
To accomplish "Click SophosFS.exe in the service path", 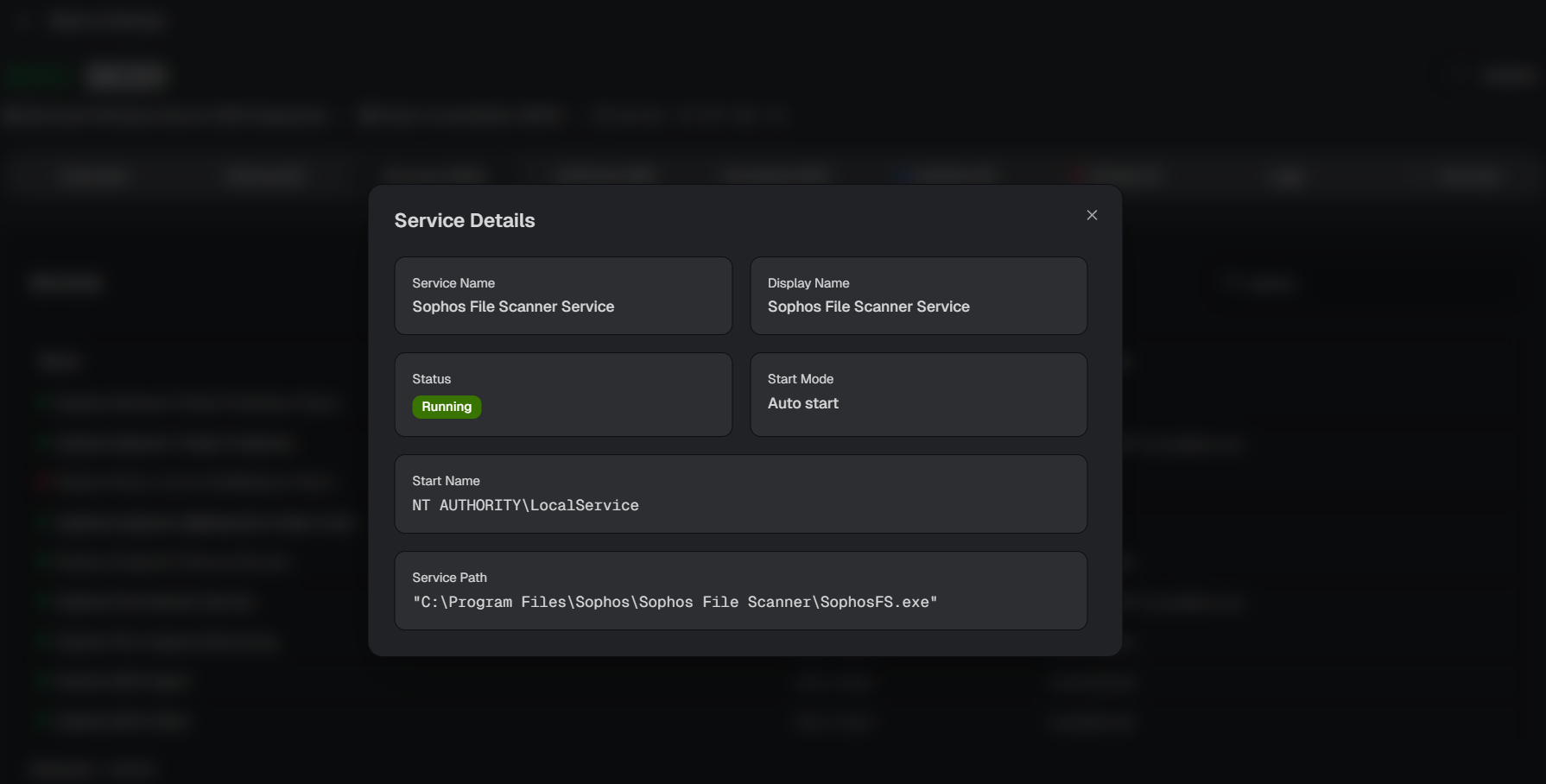I will click(874, 602).
